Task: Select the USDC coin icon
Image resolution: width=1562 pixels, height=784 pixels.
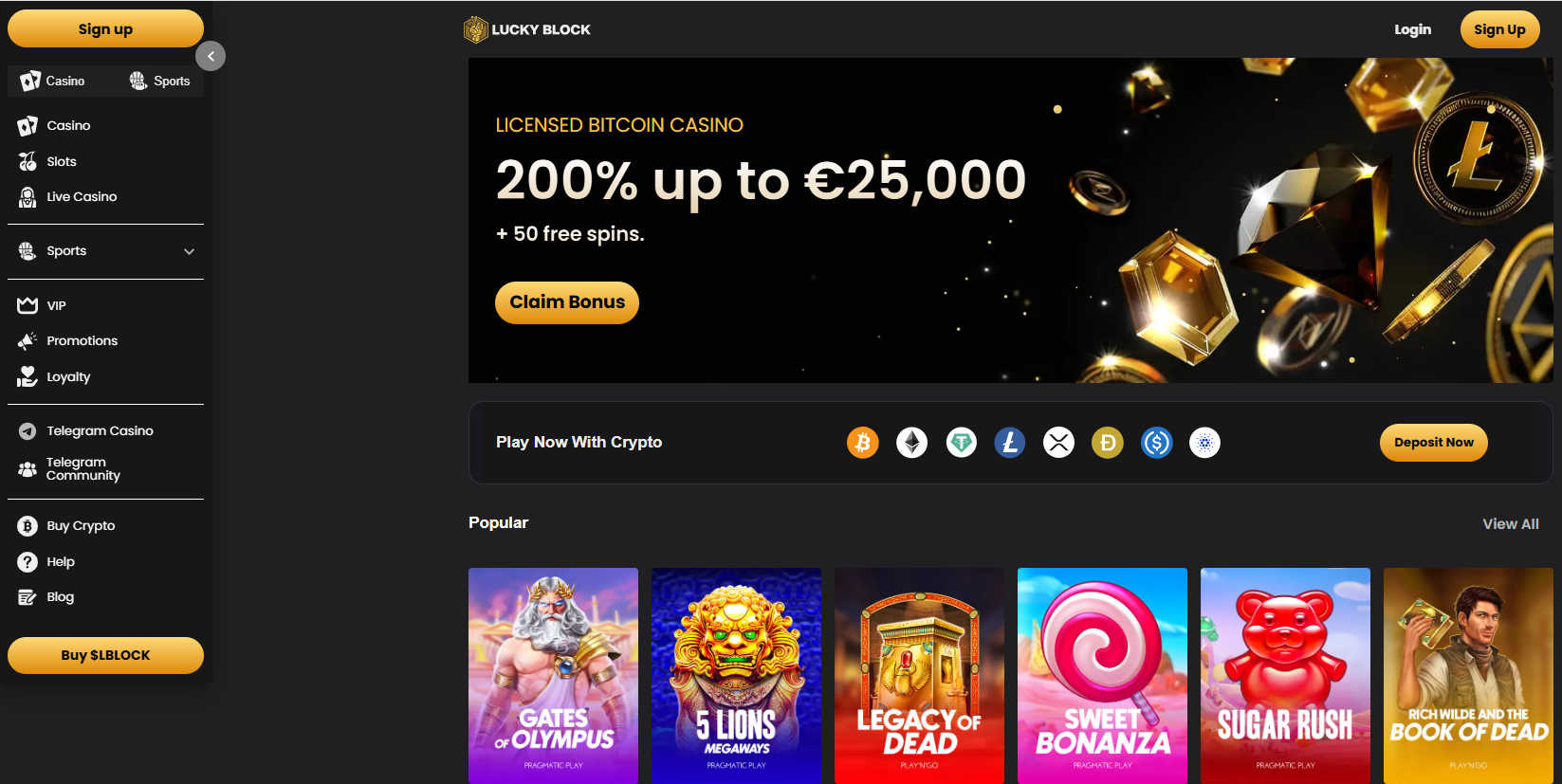Action: (x=1157, y=443)
